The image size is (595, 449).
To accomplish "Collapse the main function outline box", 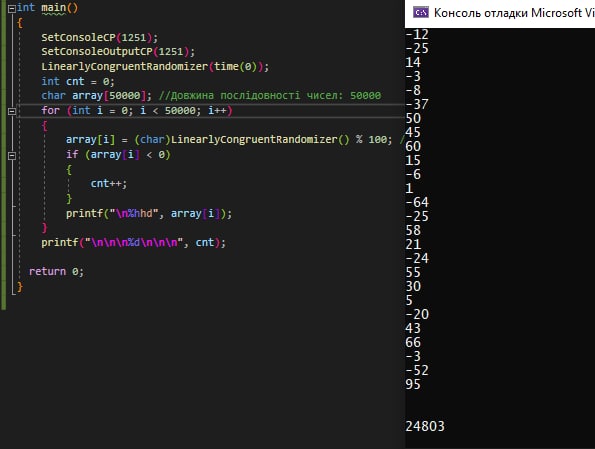I will pyautogui.click(x=12, y=8).
